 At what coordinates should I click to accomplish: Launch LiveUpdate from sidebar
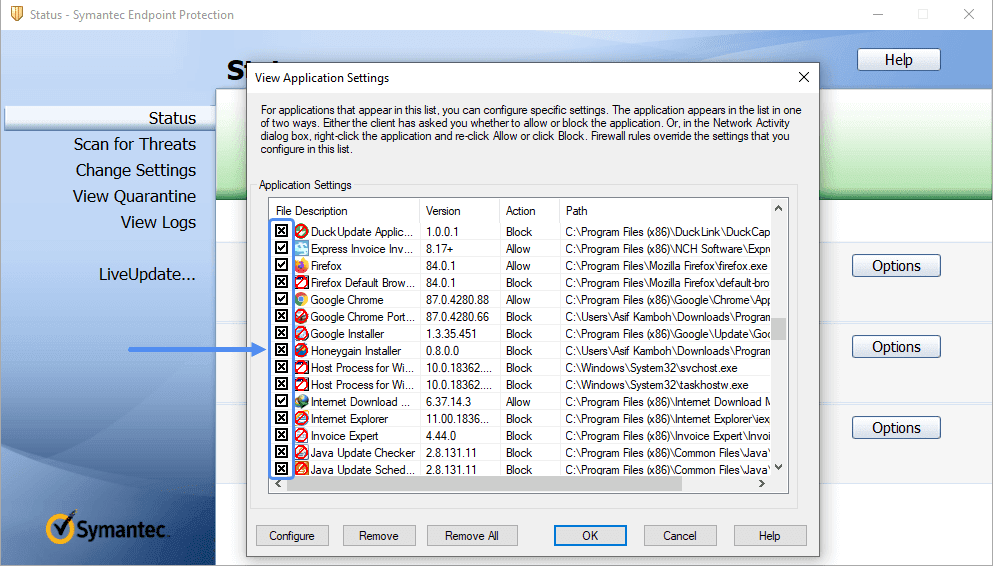coord(147,274)
